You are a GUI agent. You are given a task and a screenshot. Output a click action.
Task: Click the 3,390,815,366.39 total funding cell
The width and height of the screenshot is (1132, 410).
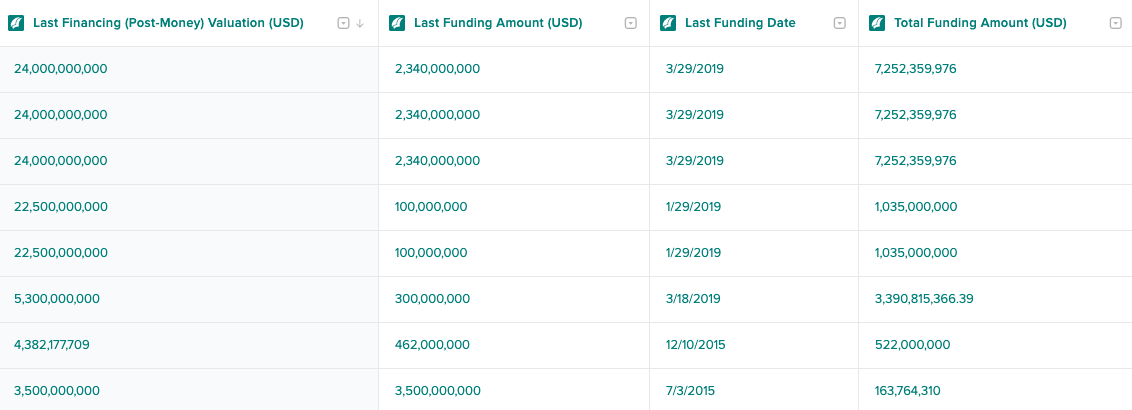coord(996,299)
